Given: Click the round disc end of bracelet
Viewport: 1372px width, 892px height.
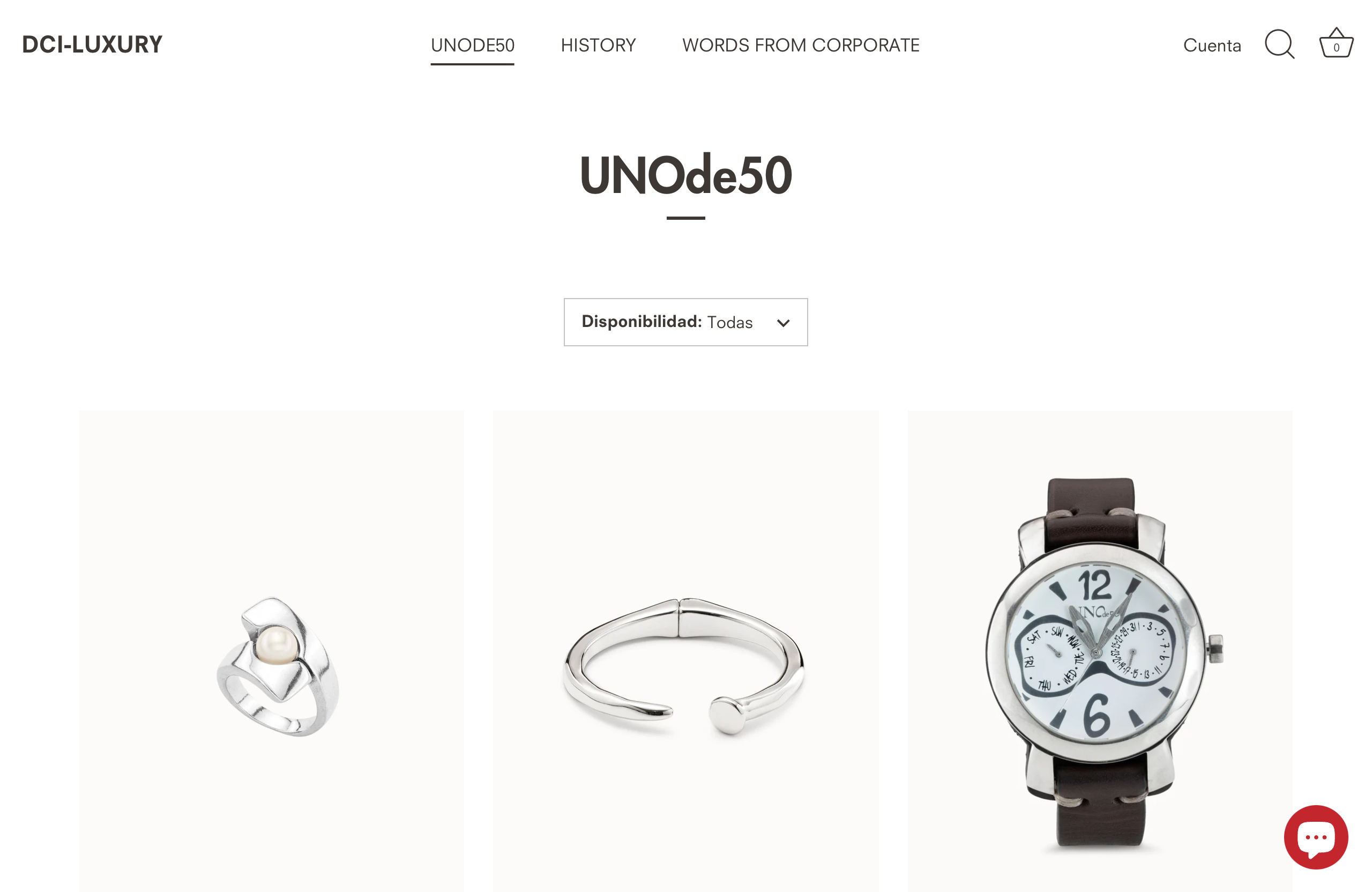Looking at the screenshot, I should [x=728, y=715].
